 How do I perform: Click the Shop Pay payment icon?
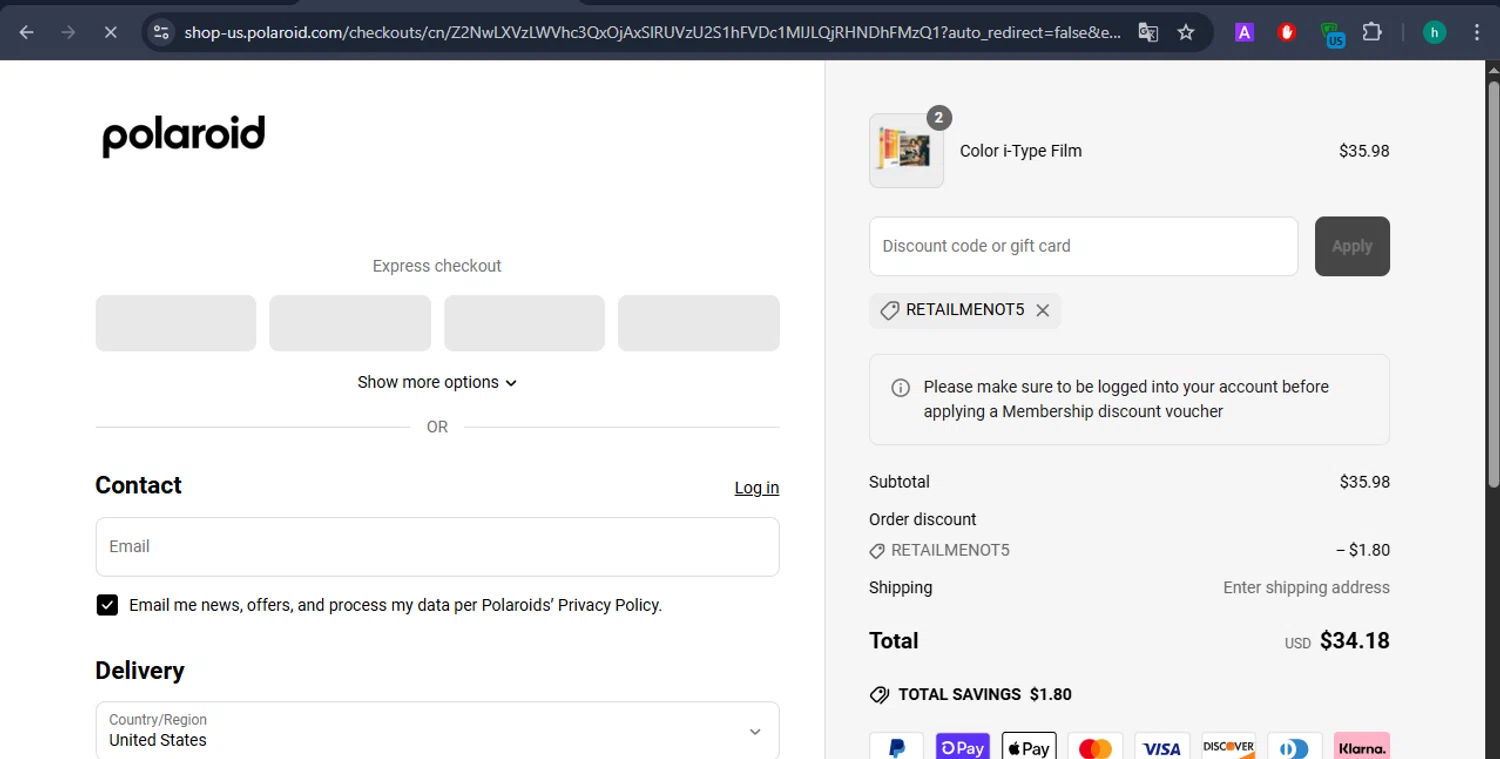(x=962, y=747)
